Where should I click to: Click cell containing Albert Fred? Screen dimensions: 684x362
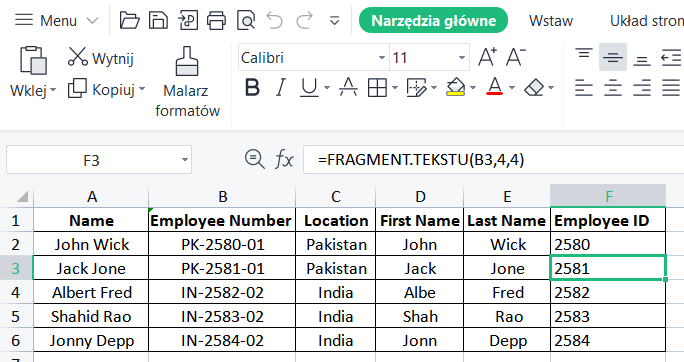(91, 292)
